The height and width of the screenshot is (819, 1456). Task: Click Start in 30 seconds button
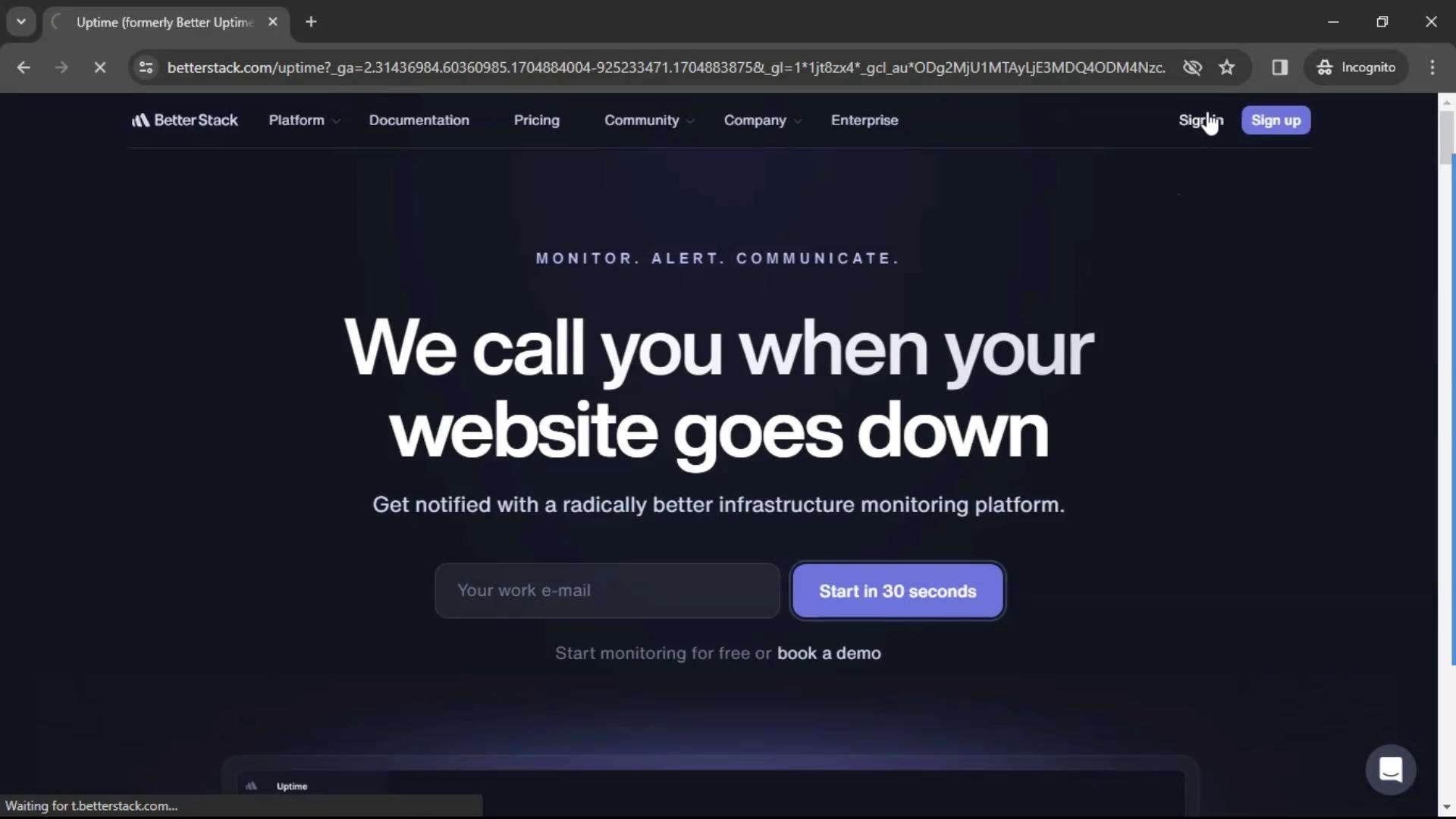pyautogui.click(x=898, y=591)
